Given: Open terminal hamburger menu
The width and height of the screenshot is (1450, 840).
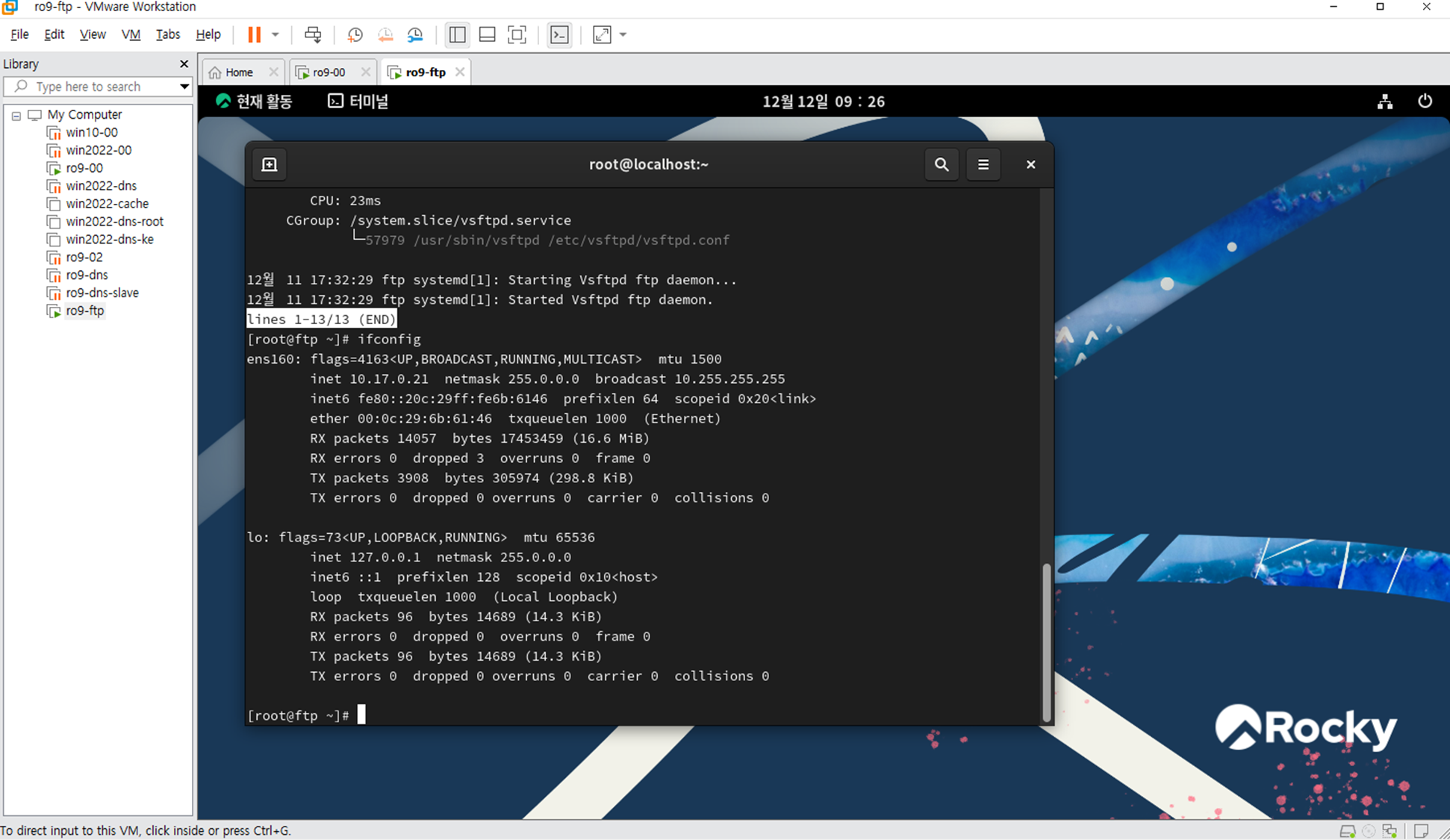Looking at the screenshot, I should pos(983,164).
